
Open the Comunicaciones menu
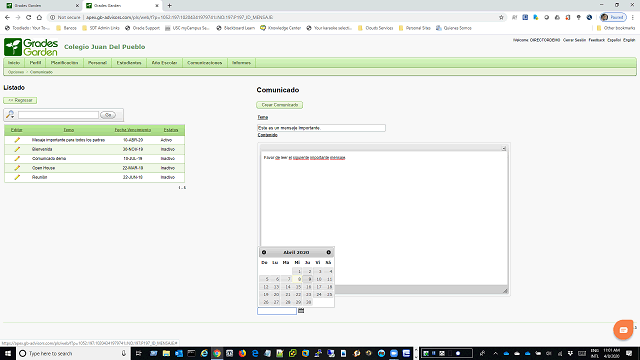[x=204, y=63]
